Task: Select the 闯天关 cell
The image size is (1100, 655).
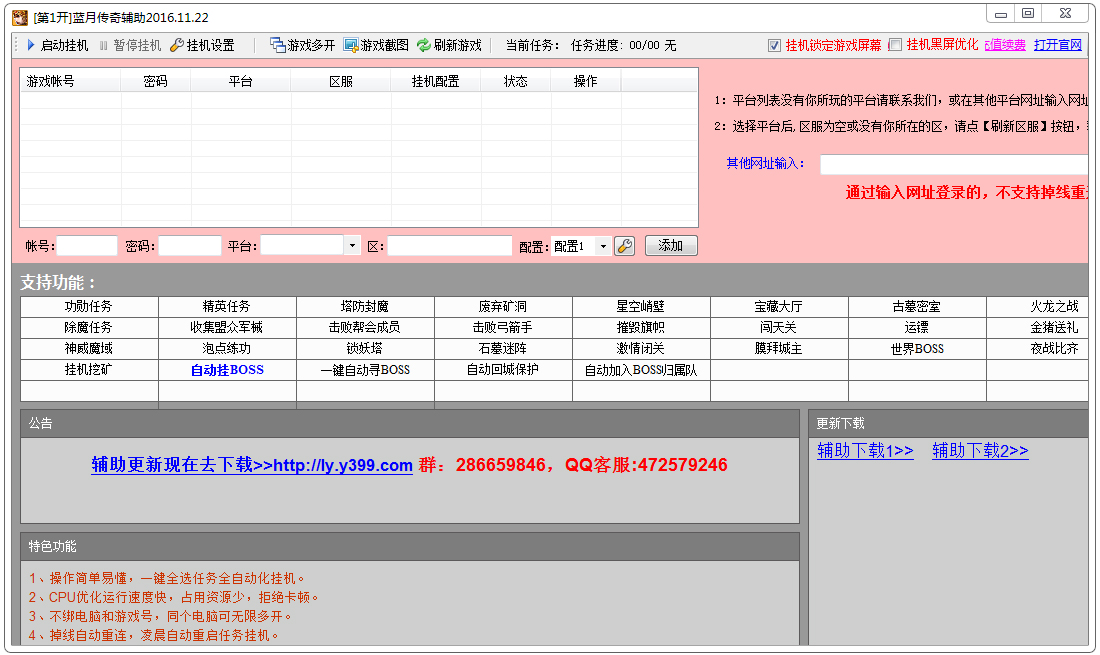Action: click(x=779, y=328)
